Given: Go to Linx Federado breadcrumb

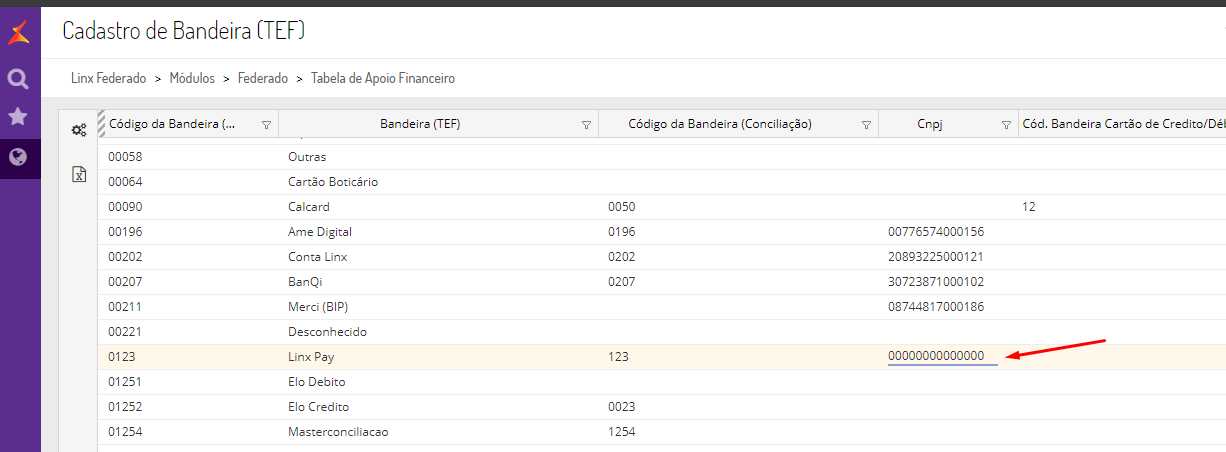Looking at the screenshot, I should (109, 78).
